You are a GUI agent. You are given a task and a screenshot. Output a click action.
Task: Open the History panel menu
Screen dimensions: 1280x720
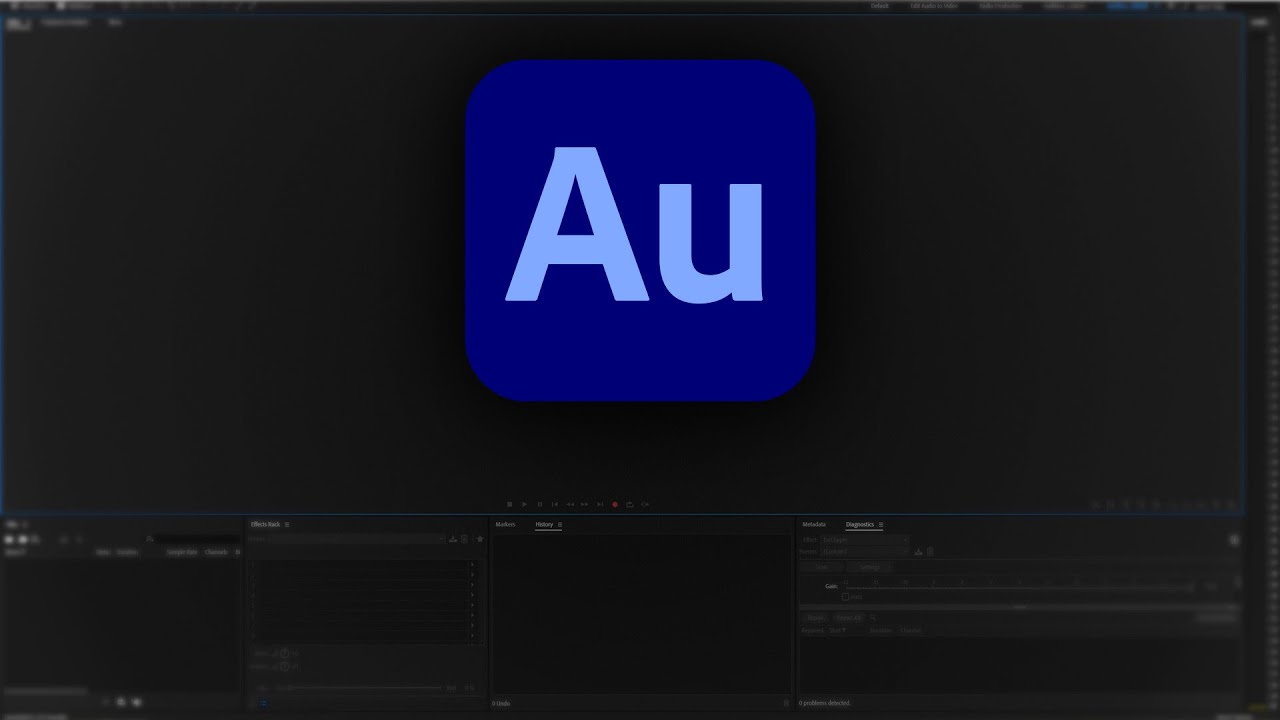(560, 524)
